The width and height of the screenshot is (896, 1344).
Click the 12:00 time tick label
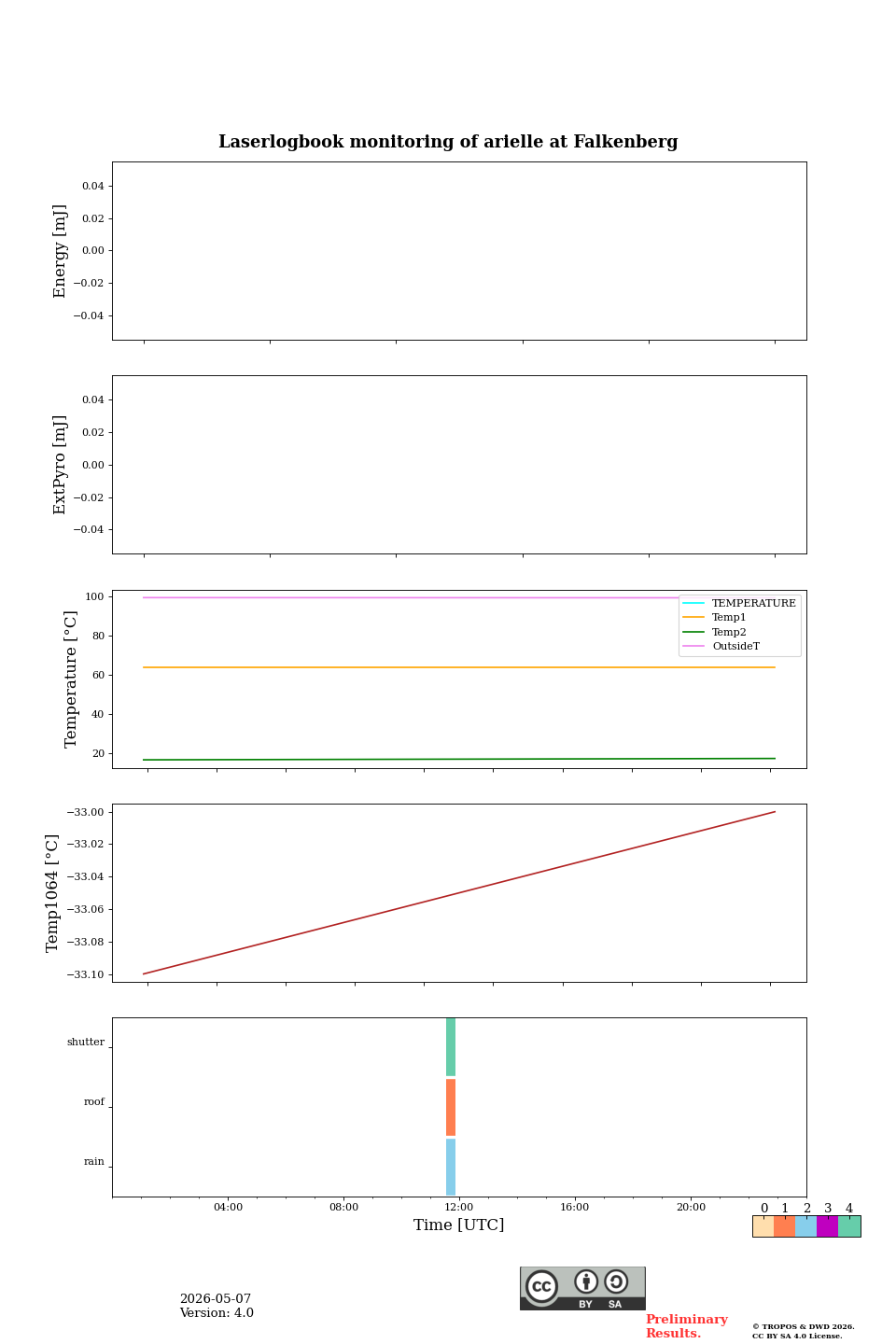(x=459, y=1207)
